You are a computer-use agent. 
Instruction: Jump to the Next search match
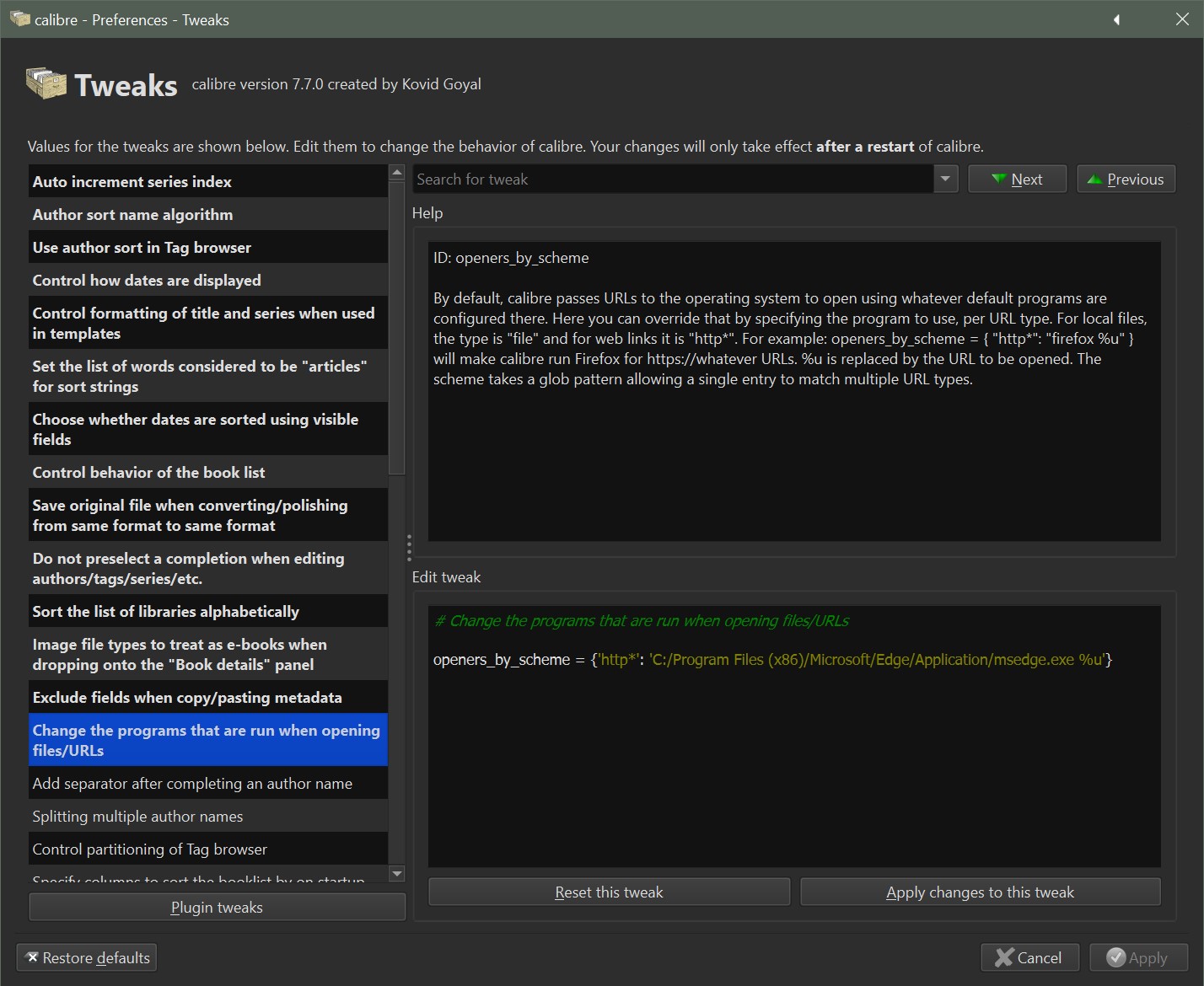click(1018, 179)
